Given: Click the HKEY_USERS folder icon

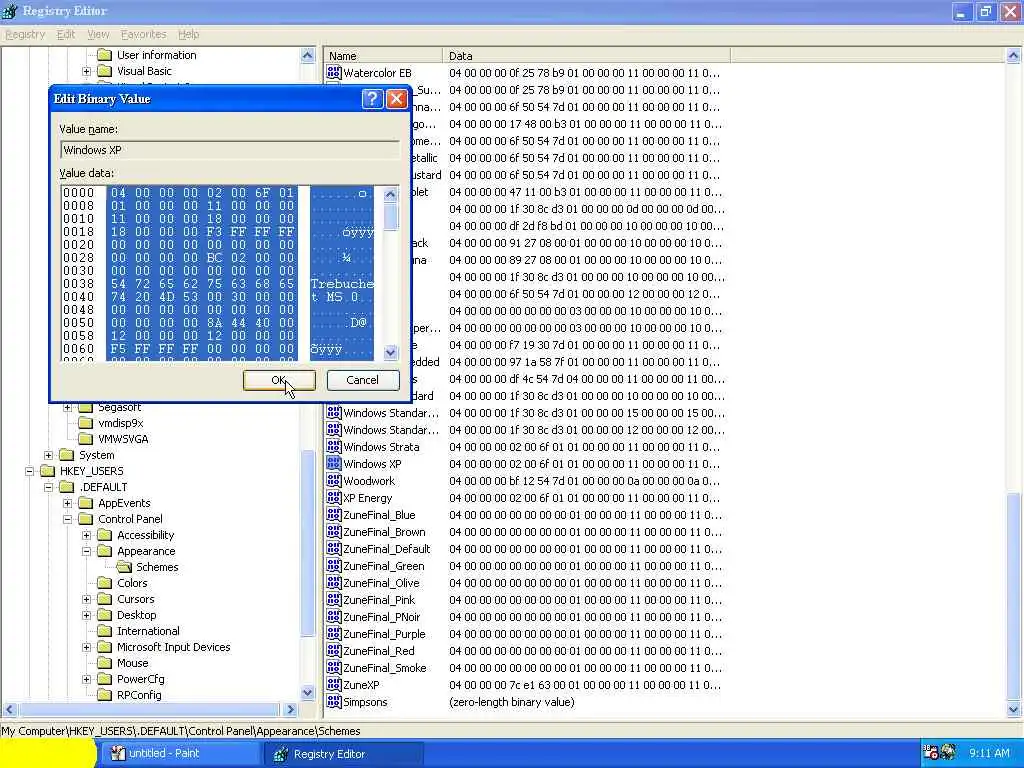Looking at the screenshot, I should coord(48,471).
